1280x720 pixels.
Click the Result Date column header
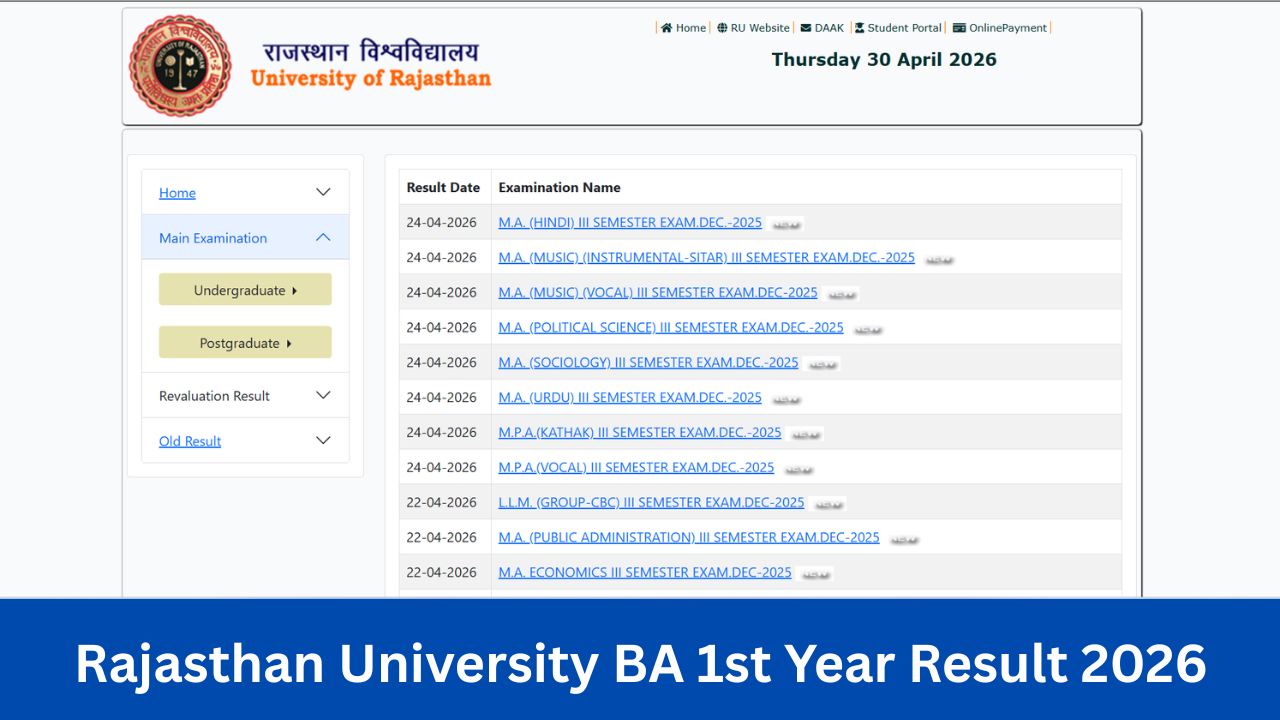click(x=443, y=187)
